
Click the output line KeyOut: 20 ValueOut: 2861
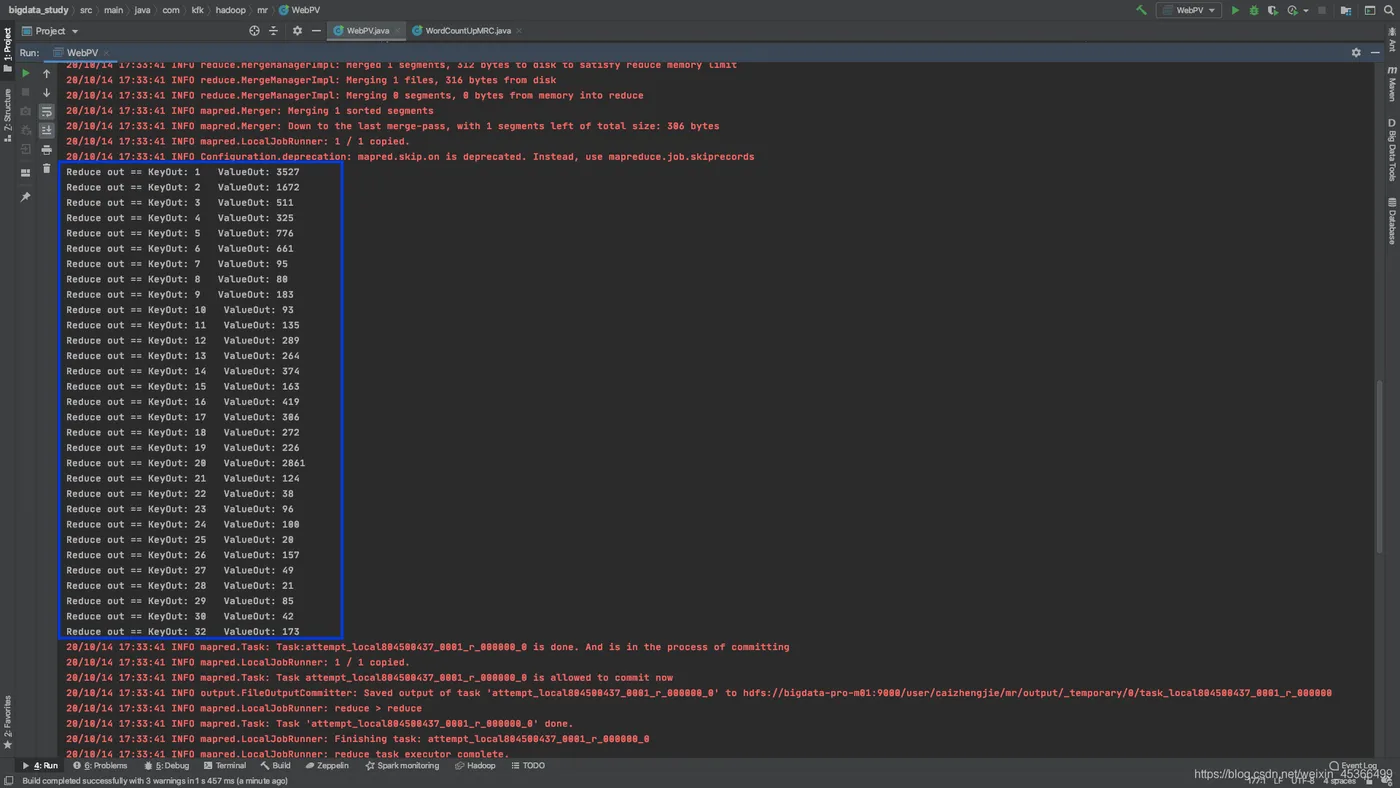pyautogui.click(x=186, y=463)
